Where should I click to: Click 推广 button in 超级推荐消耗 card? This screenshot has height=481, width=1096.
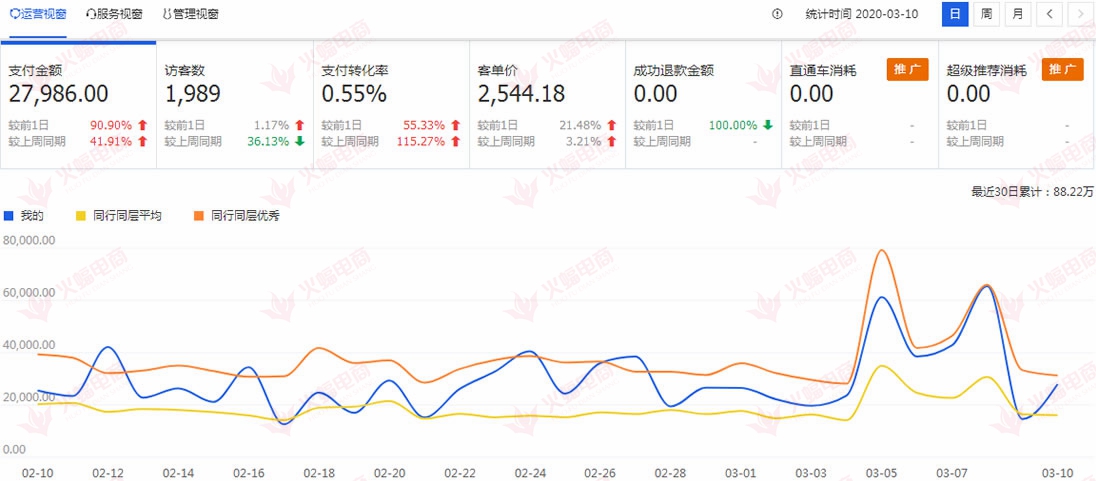pos(1063,70)
